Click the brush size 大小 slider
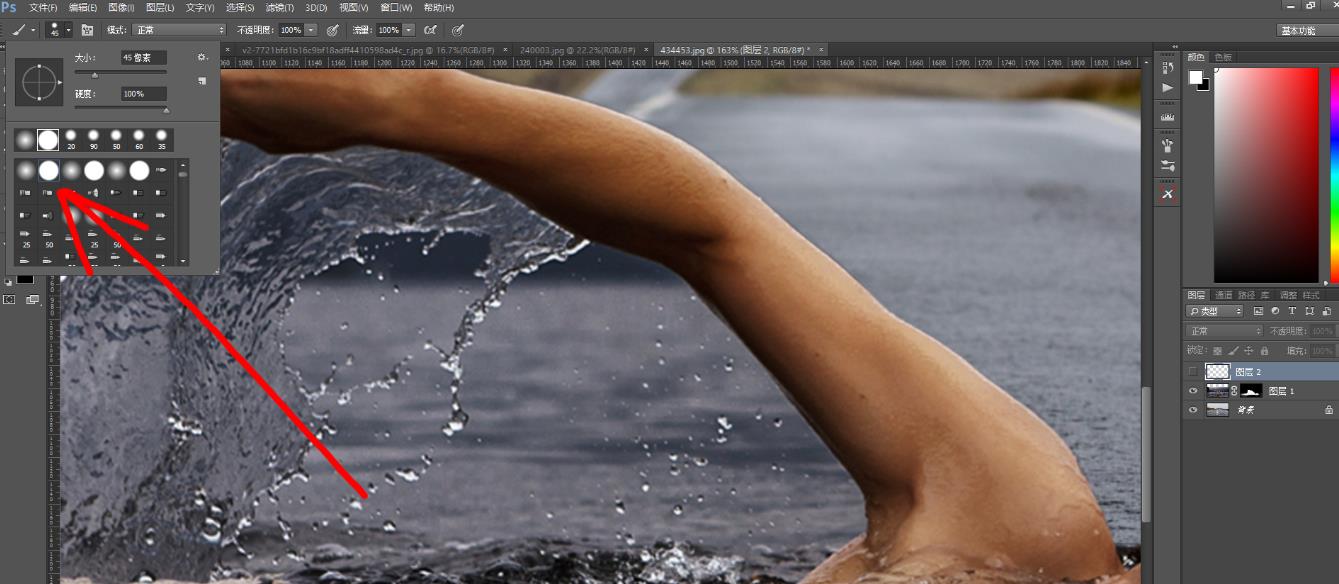 (120, 74)
